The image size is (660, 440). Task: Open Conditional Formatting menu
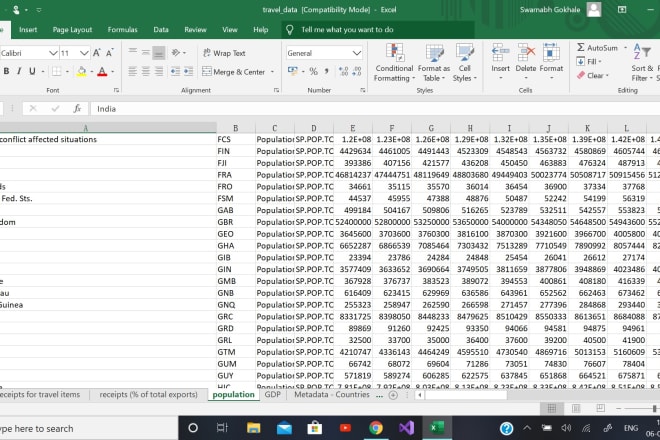[x=394, y=62]
